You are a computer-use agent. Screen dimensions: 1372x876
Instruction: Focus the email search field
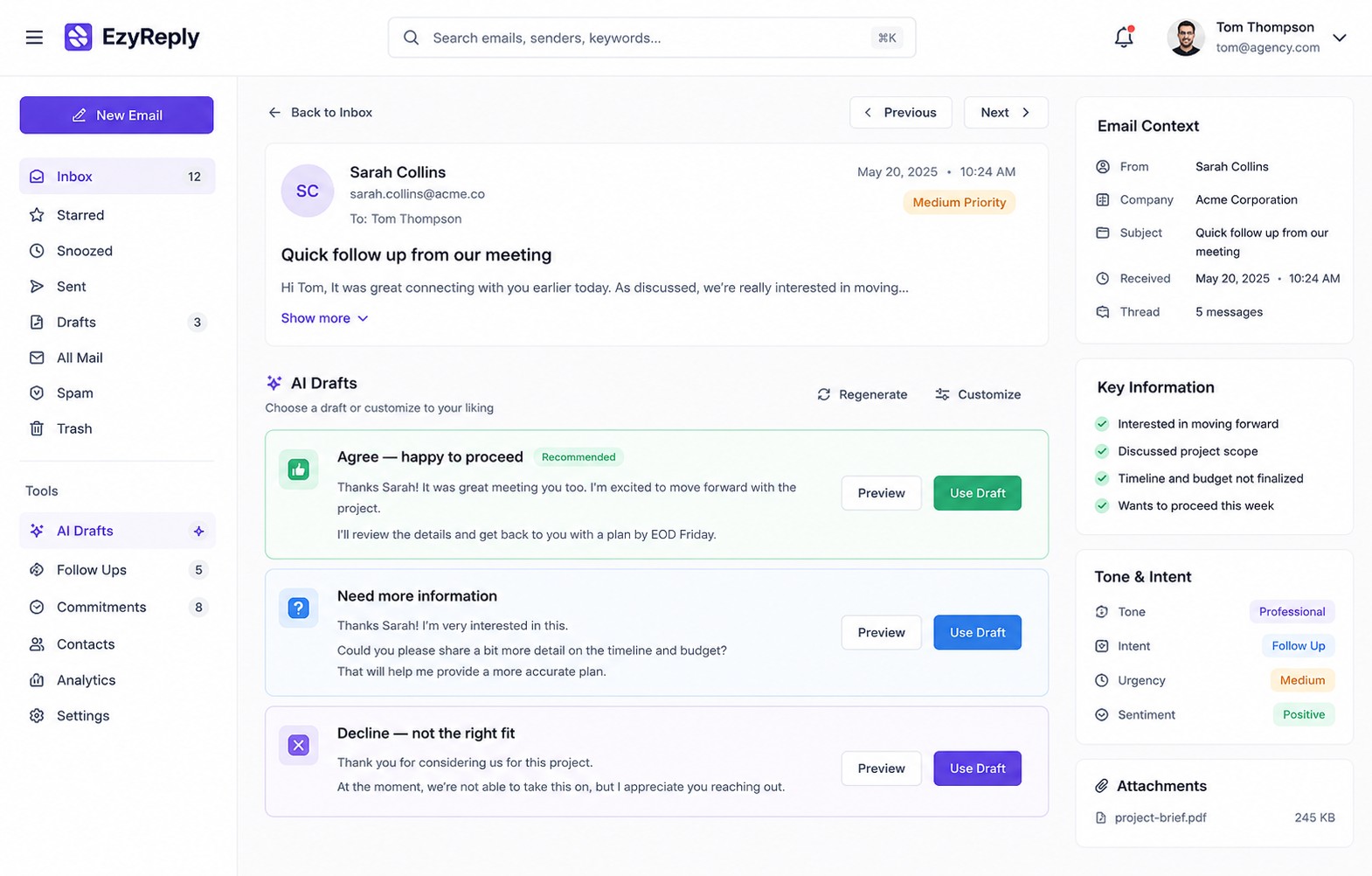click(652, 38)
